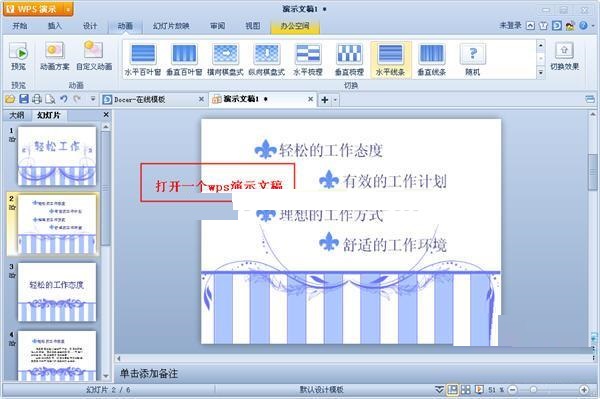Viewport: 600px width, 399px height.
Task: Click the skin shirt icon in title bar
Action: pos(543,26)
